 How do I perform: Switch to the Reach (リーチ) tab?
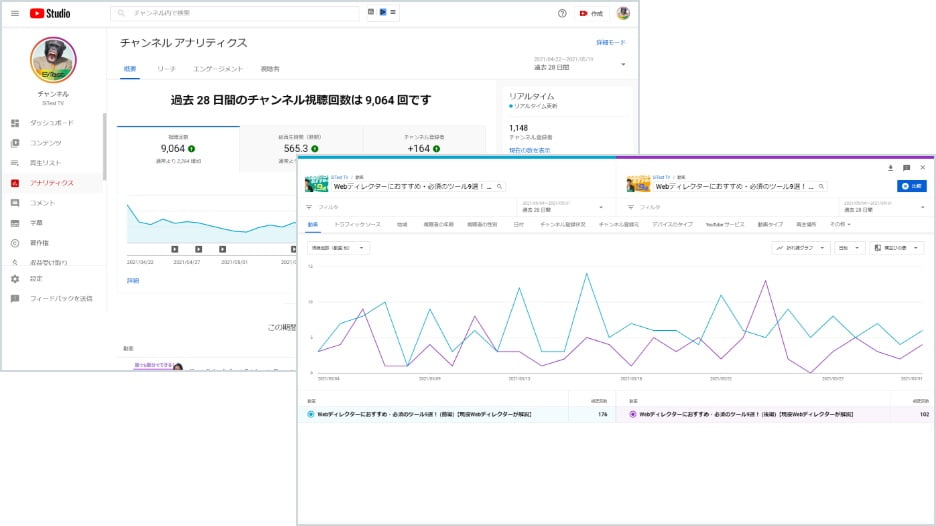[x=166, y=69]
